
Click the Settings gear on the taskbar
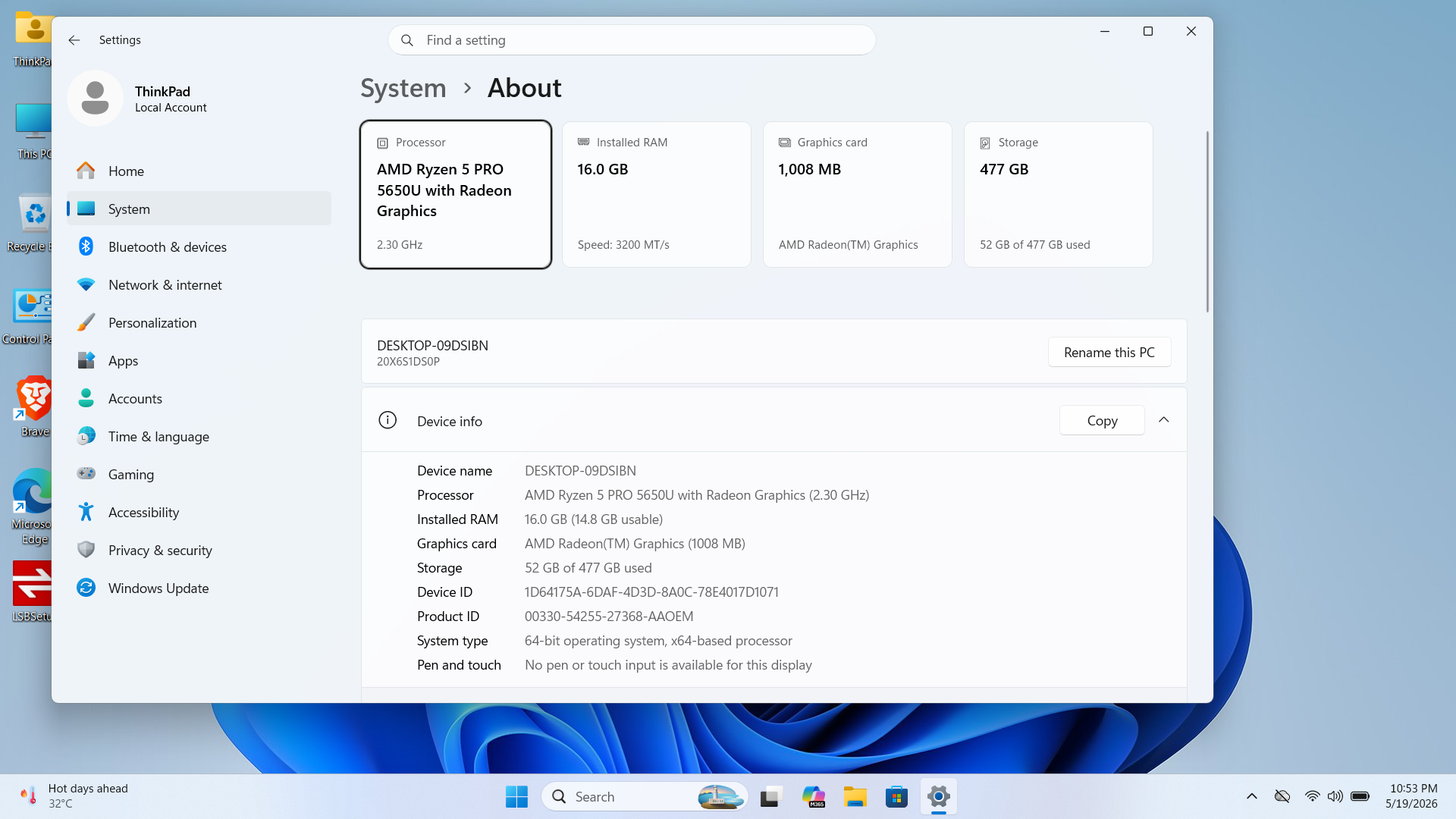tap(939, 796)
